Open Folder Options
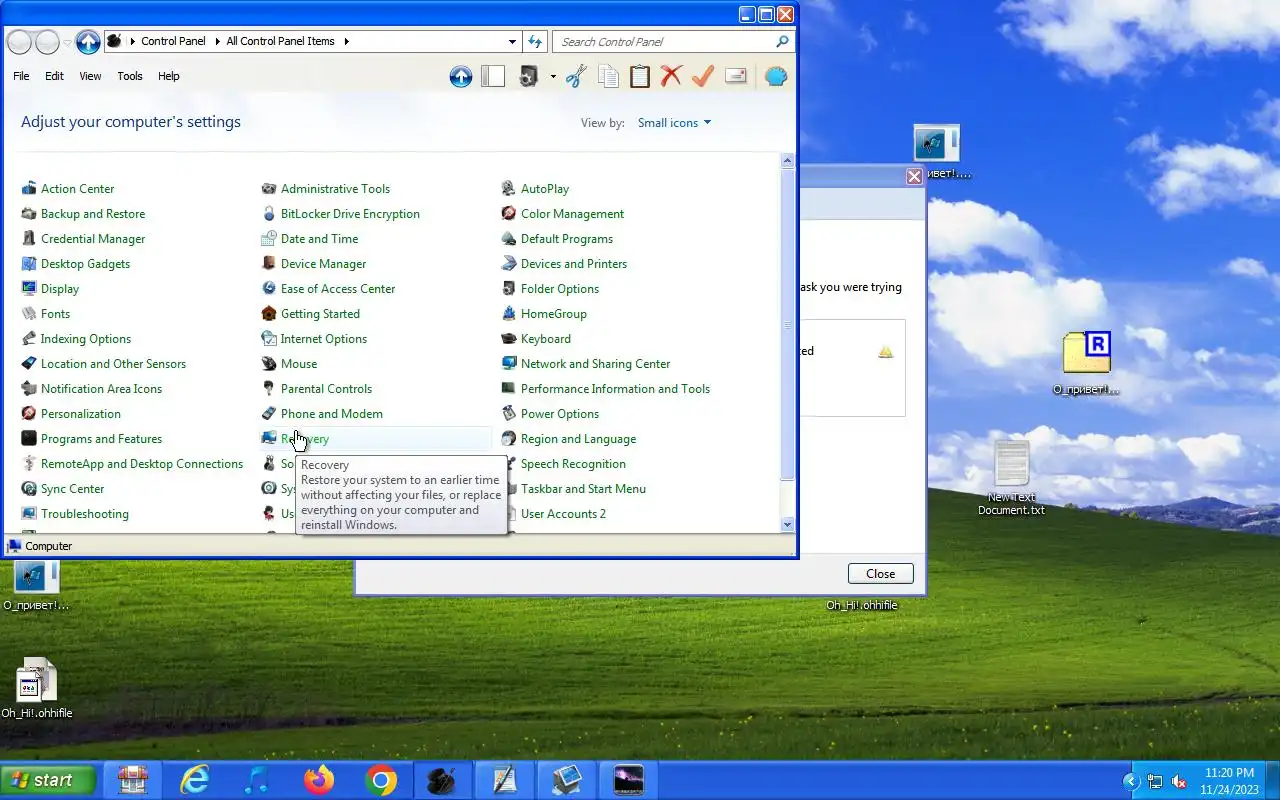 [560, 289]
